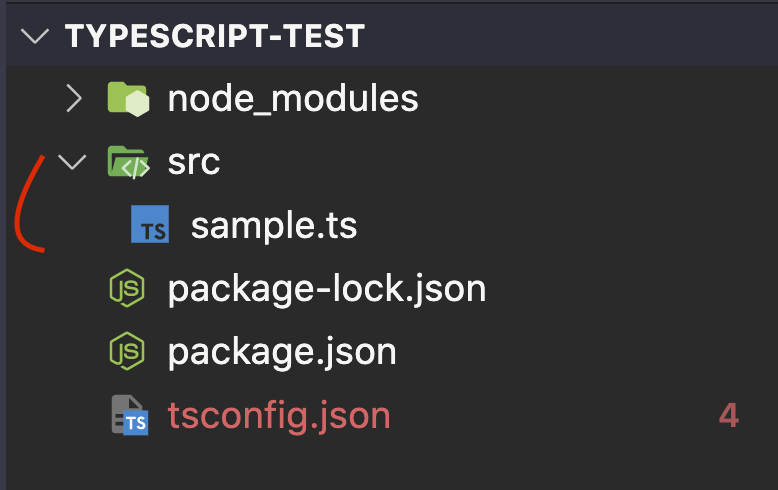This screenshot has width=778, height=490.
Task: Select the node_modules folder label
Action: (293, 99)
